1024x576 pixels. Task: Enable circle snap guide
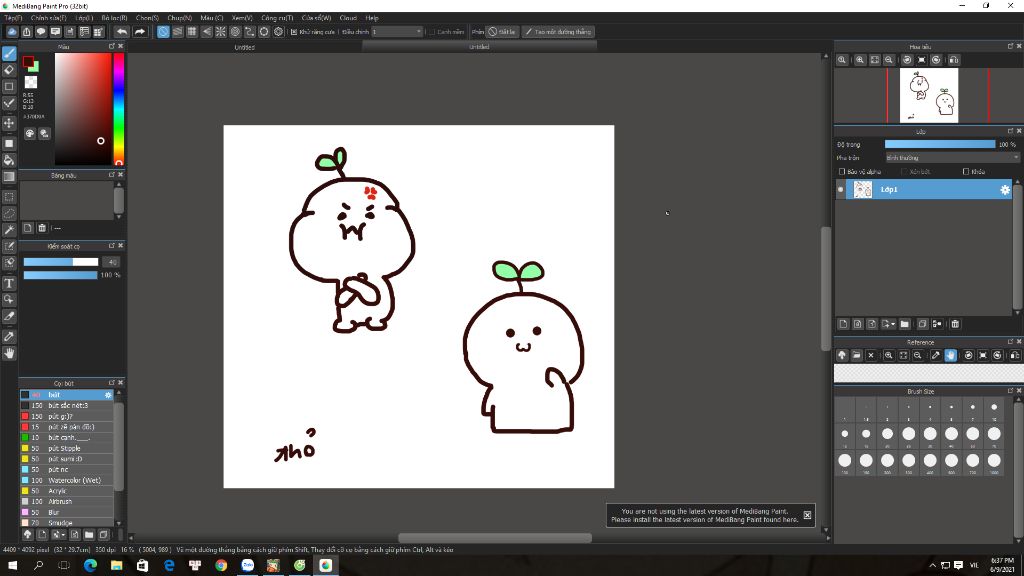[x=235, y=31]
